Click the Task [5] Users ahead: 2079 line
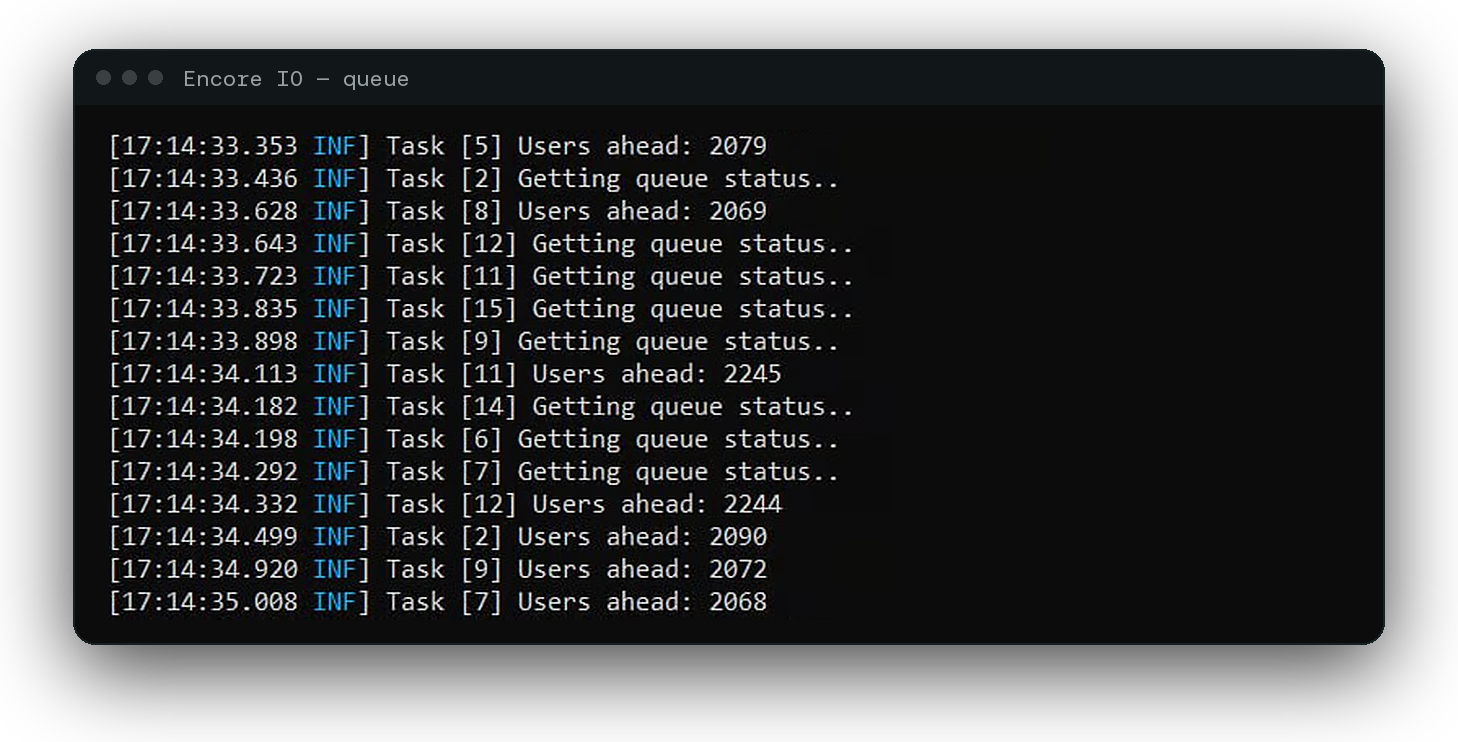1458x742 pixels. point(438,146)
